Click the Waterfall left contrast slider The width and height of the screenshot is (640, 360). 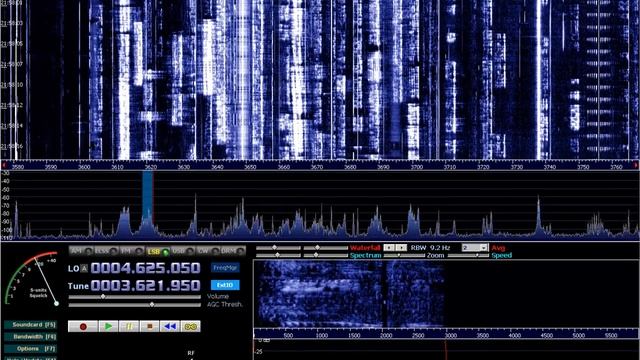(278, 248)
